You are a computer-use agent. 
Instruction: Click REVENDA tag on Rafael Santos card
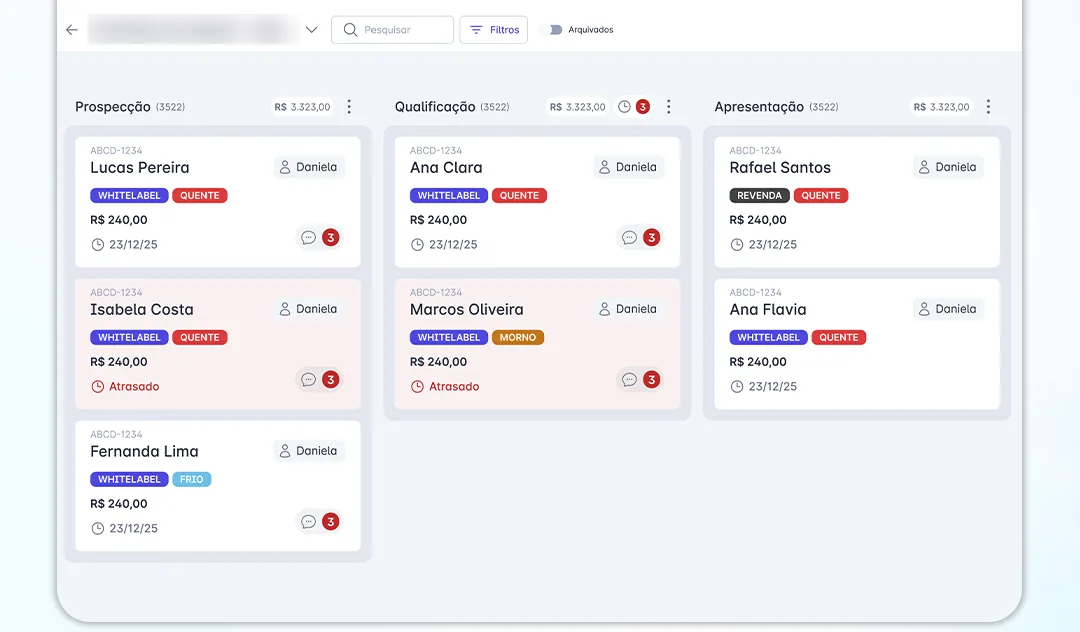pyautogui.click(x=759, y=196)
